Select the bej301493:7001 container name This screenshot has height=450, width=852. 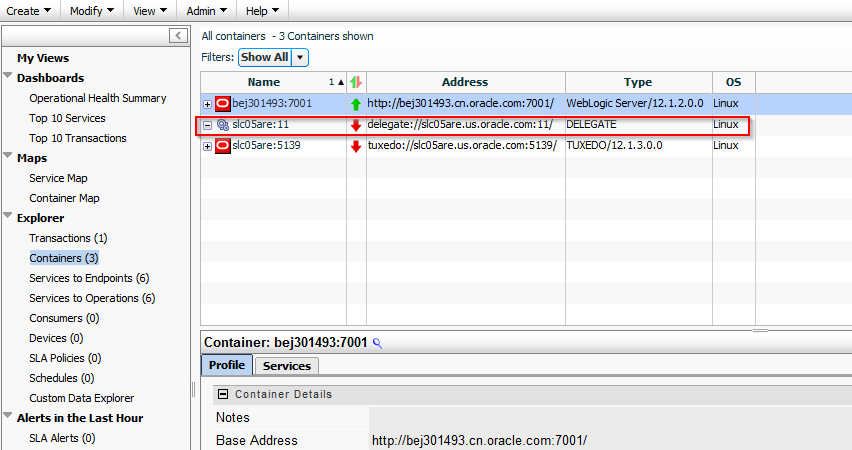[272, 103]
